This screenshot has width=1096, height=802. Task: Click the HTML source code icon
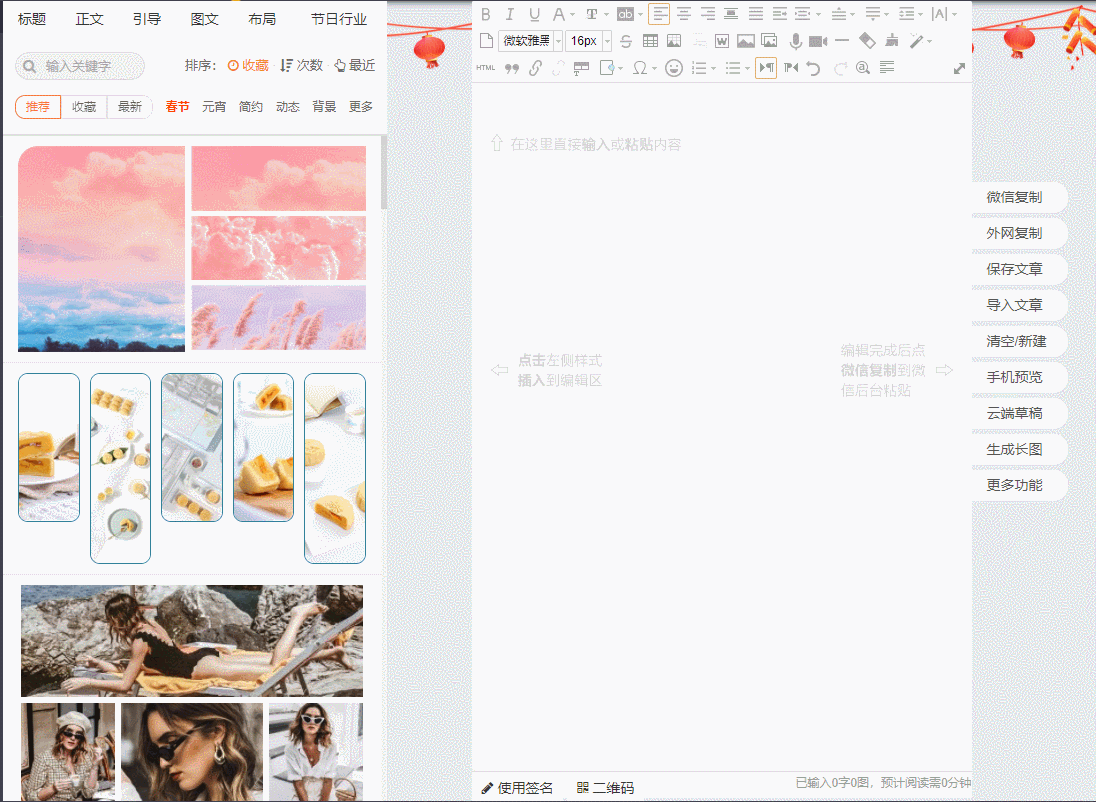point(486,68)
